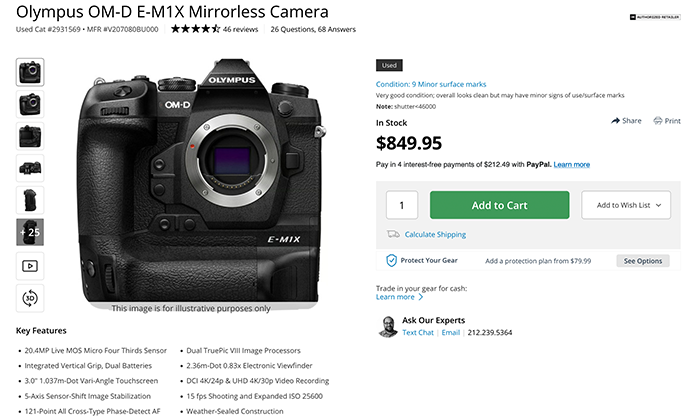Screen dimensions: 700x418
Task: Click the Protect Your Gear shield icon
Action: coord(392,260)
